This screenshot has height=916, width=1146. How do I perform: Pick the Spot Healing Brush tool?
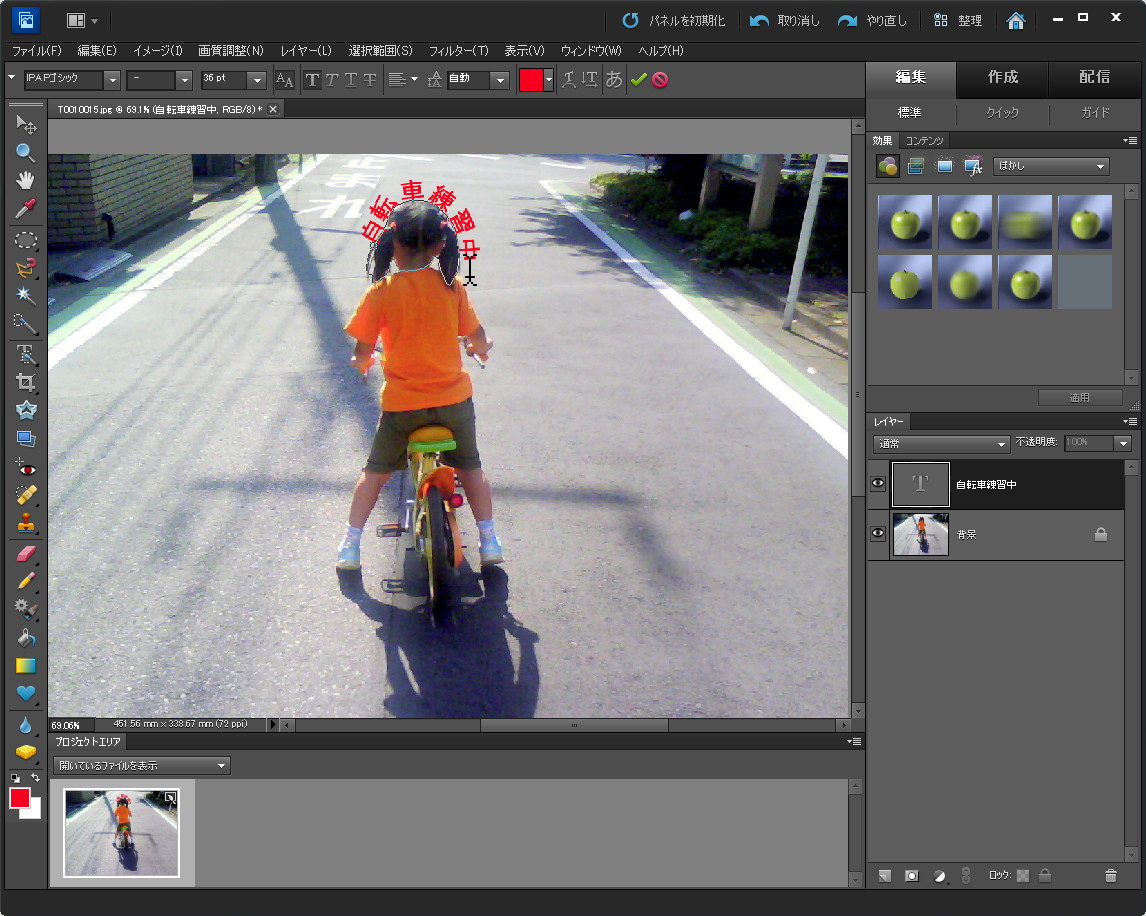25,495
